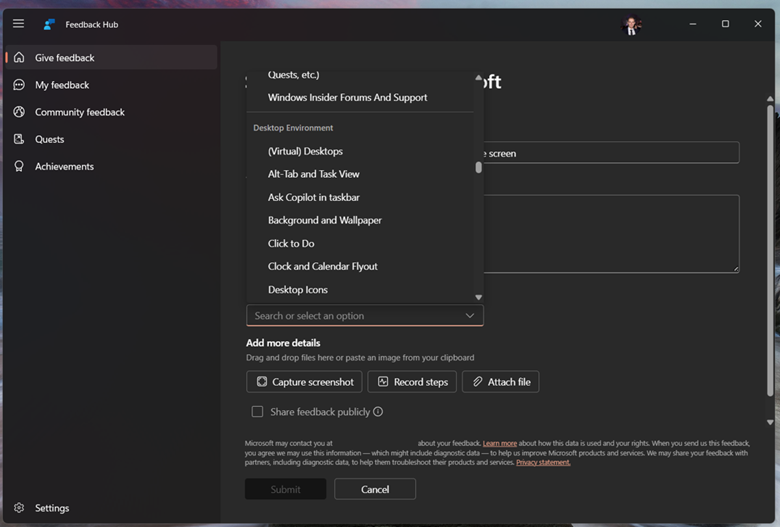Enable Share feedback publicly checkbox
The height and width of the screenshot is (527, 780).
pyautogui.click(x=257, y=412)
